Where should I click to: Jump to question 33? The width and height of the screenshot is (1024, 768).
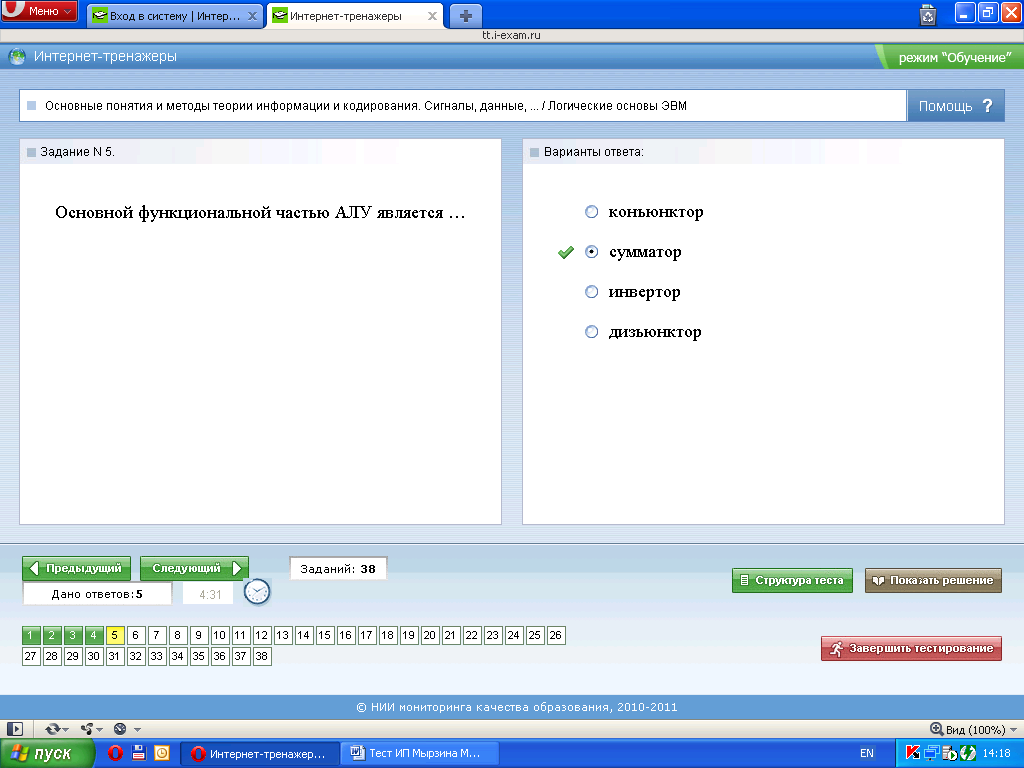[156, 656]
